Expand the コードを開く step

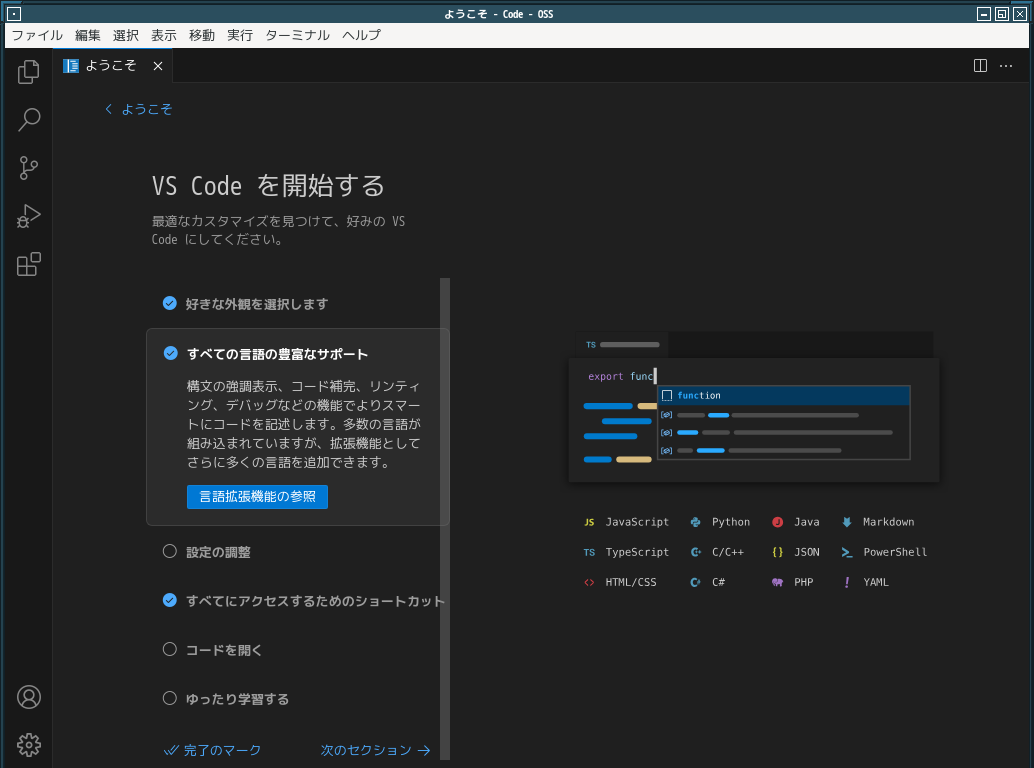224,650
